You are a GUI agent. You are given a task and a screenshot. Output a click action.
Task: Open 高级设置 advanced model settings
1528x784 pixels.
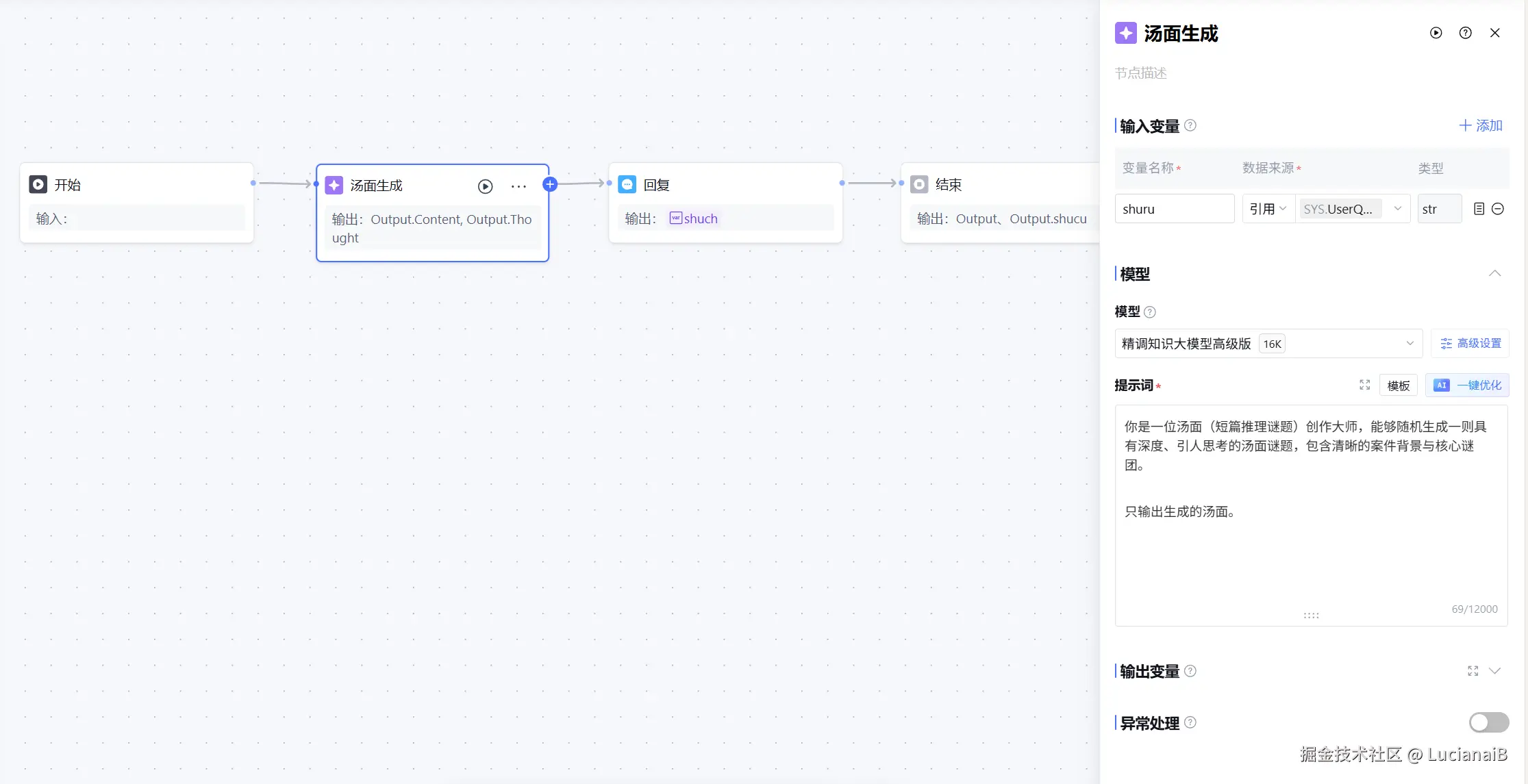click(1470, 344)
